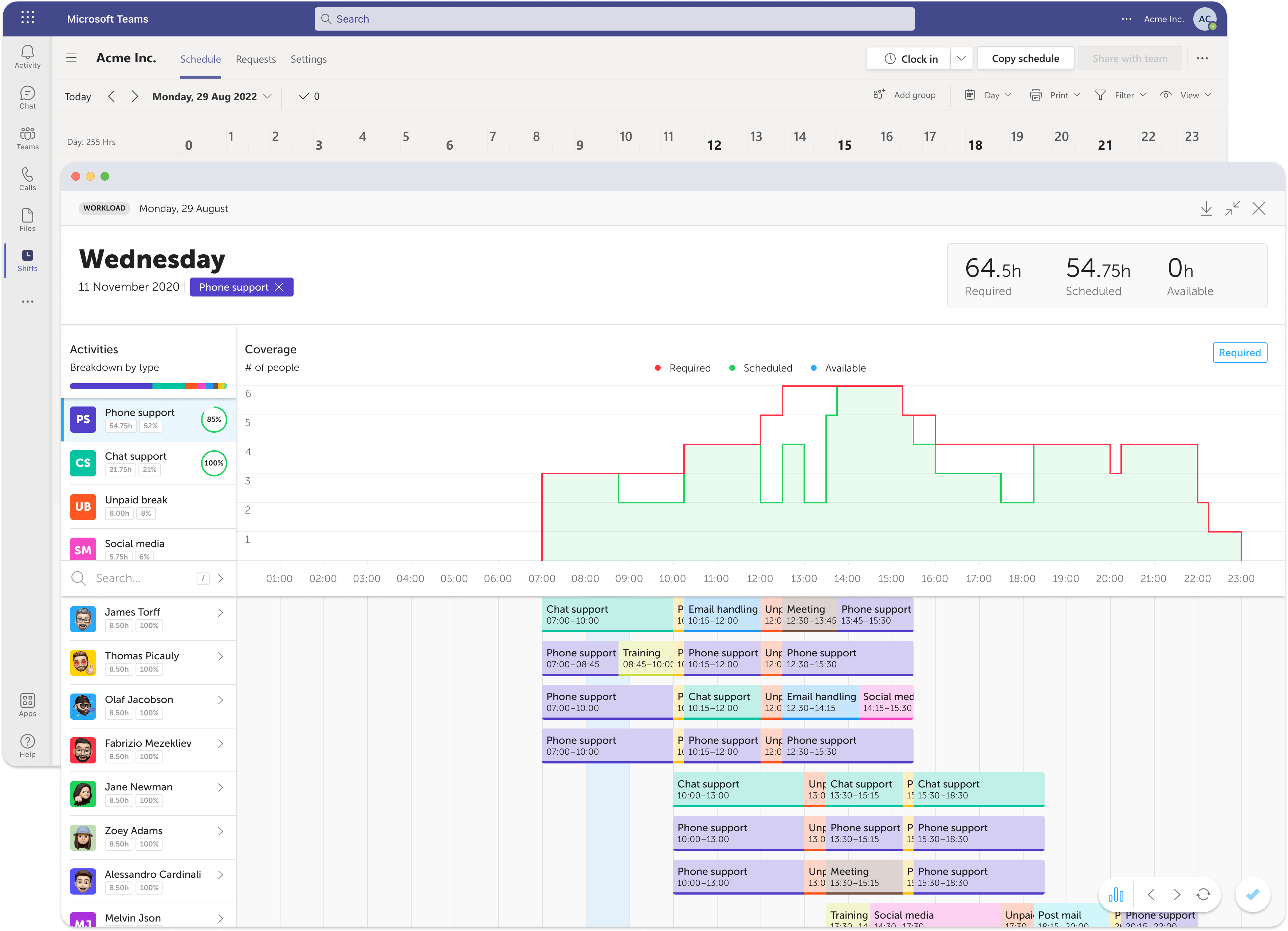Open the app launcher grid icon
The width and height of the screenshot is (1288, 931).
27,18
